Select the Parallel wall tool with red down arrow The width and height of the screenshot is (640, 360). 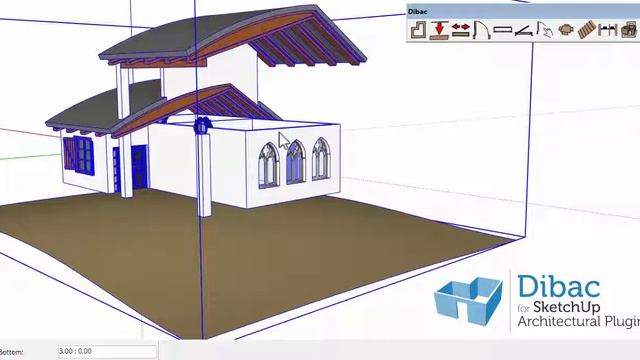pos(439,30)
